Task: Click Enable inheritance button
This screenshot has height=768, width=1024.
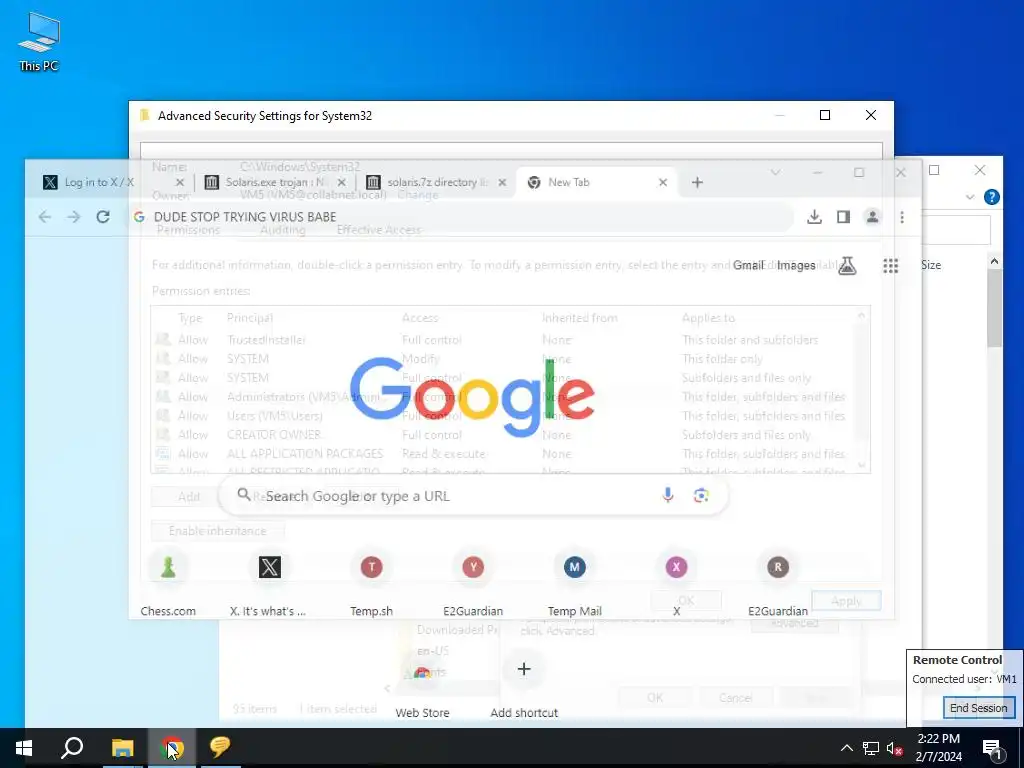Action: coord(217,531)
